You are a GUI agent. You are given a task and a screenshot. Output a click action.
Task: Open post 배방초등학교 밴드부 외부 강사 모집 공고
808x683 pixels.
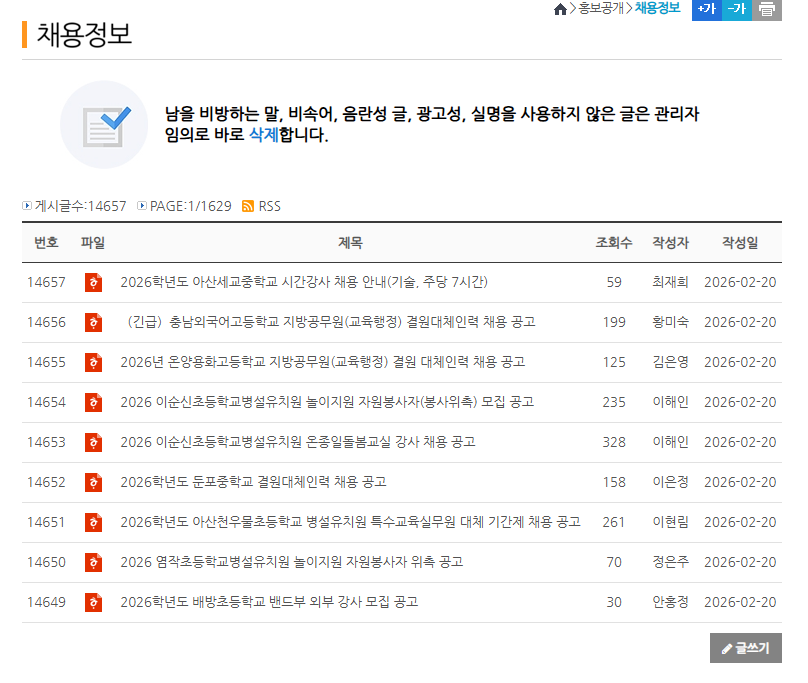click(x=269, y=602)
